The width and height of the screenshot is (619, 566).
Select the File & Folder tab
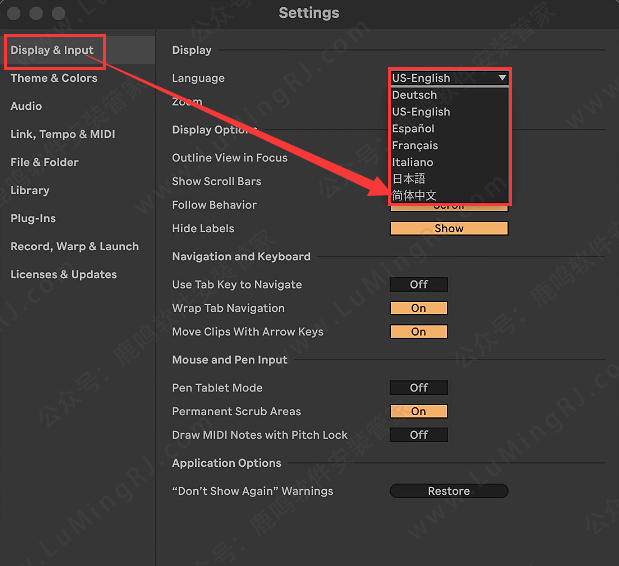tap(44, 162)
